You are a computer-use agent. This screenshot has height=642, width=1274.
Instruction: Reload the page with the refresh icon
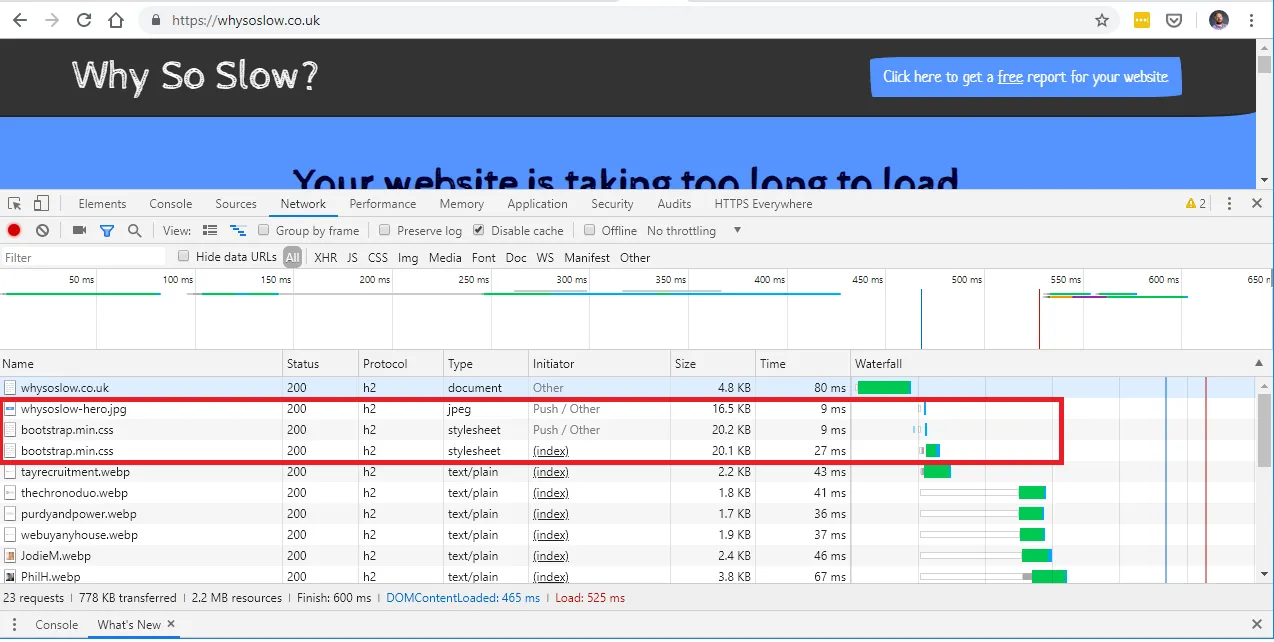pos(84,20)
